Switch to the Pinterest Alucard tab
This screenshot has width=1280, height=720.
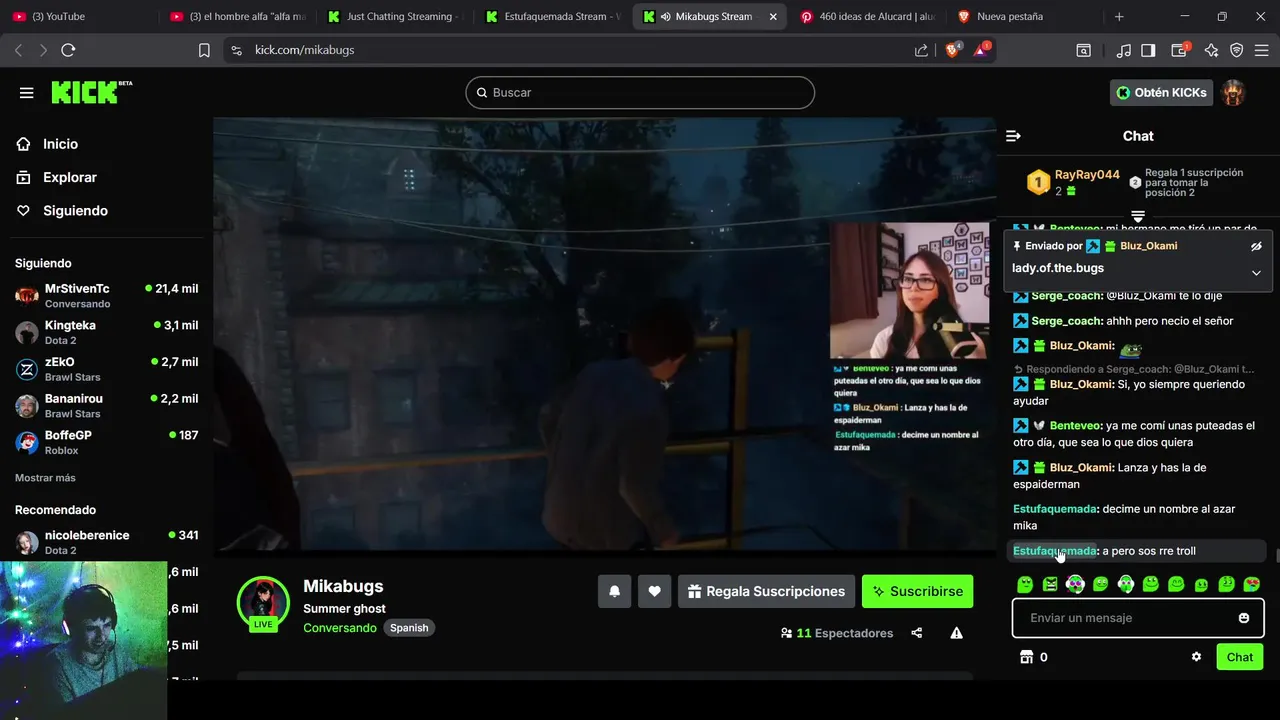[867, 16]
